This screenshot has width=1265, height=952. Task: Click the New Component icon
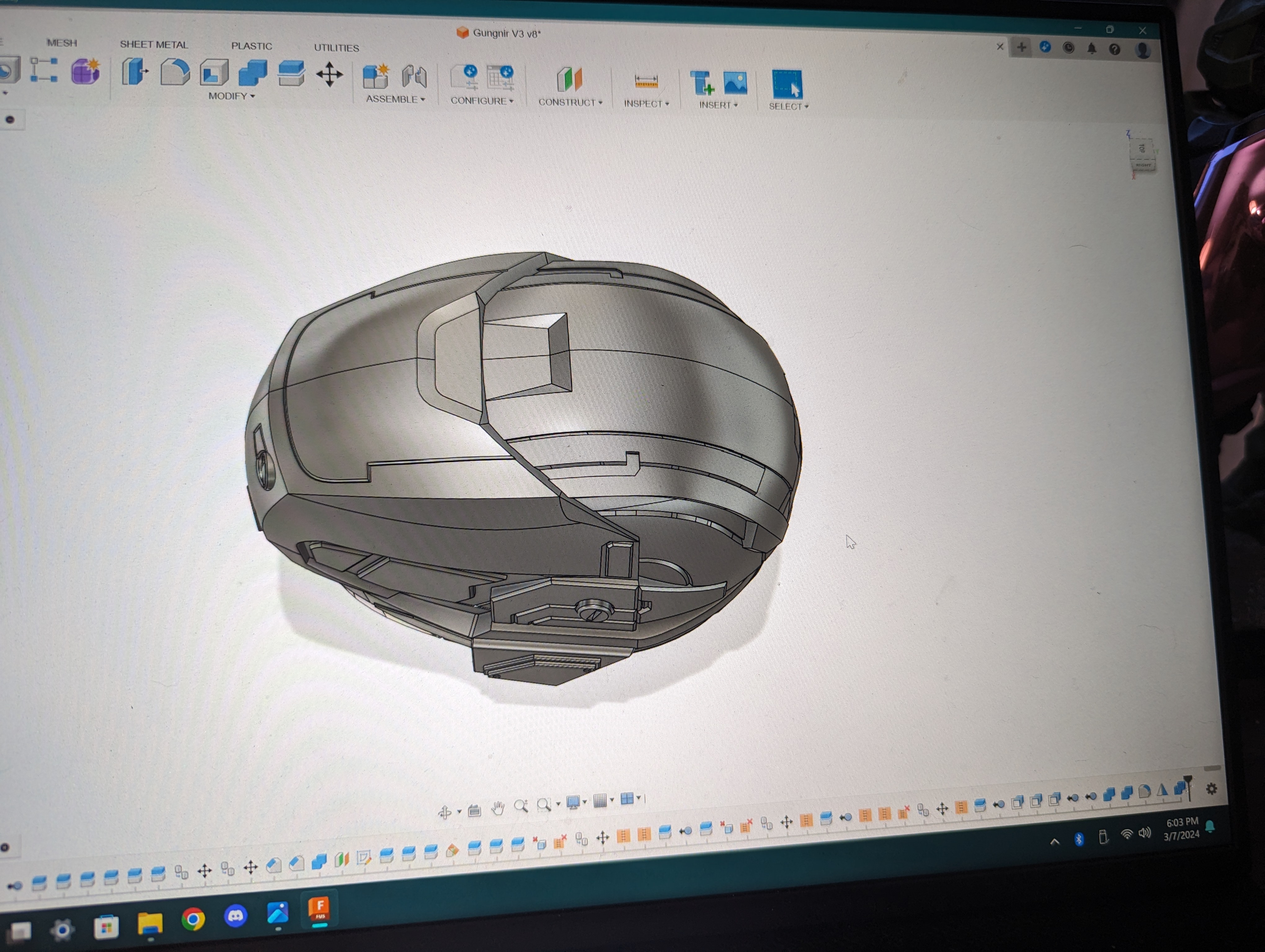376,76
